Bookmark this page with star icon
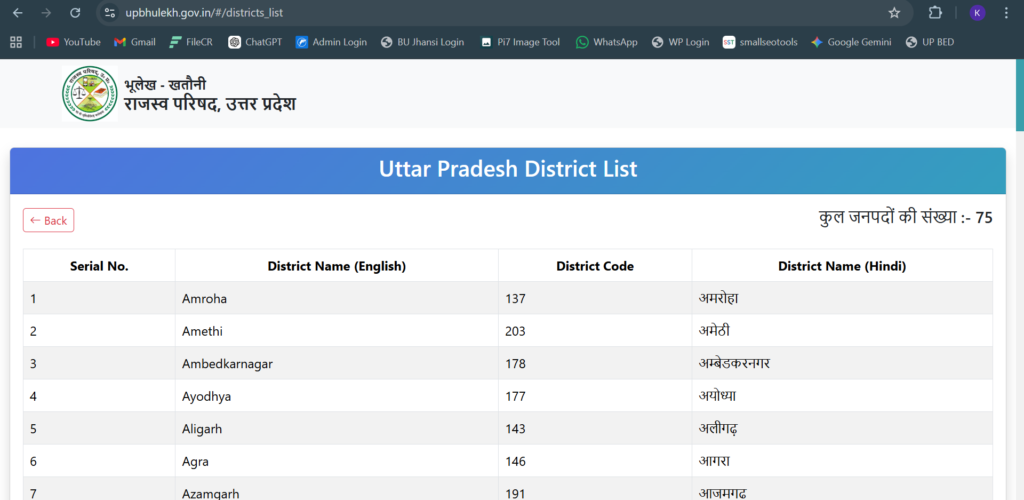Screen dimensions: 1024x500 tap(894, 12)
